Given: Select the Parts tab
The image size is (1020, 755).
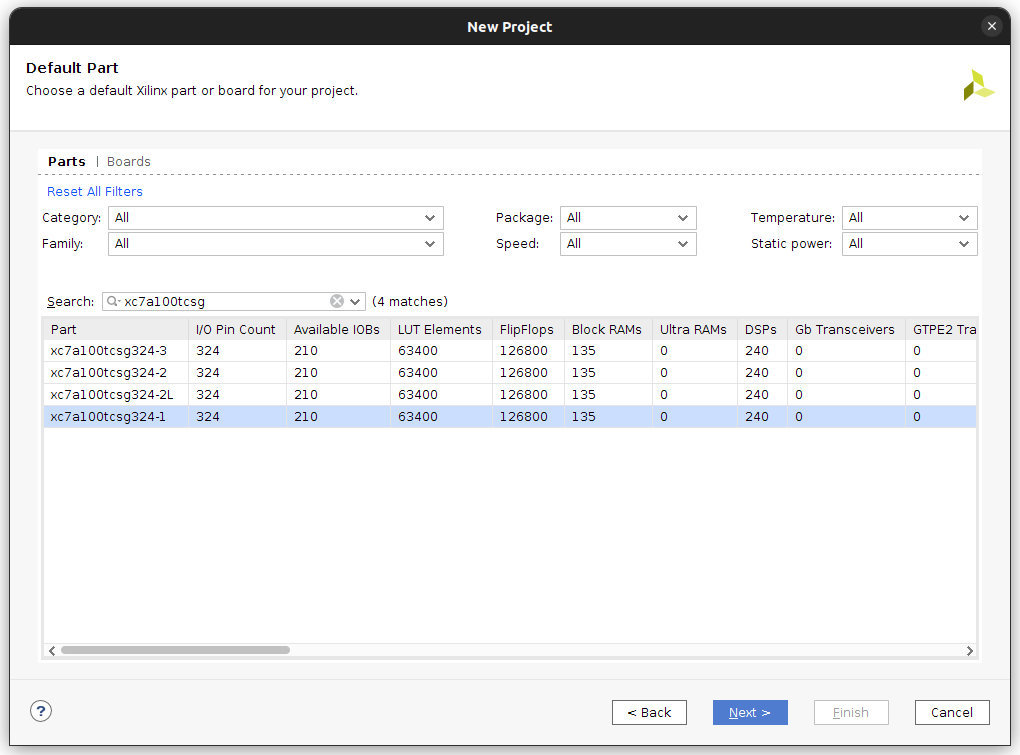Looking at the screenshot, I should tap(67, 162).
